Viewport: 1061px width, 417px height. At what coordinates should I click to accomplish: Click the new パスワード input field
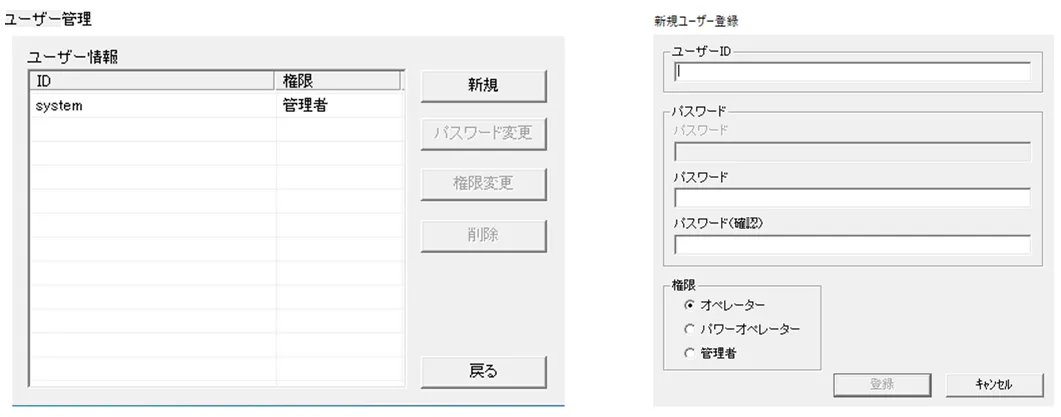pyautogui.click(x=853, y=198)
